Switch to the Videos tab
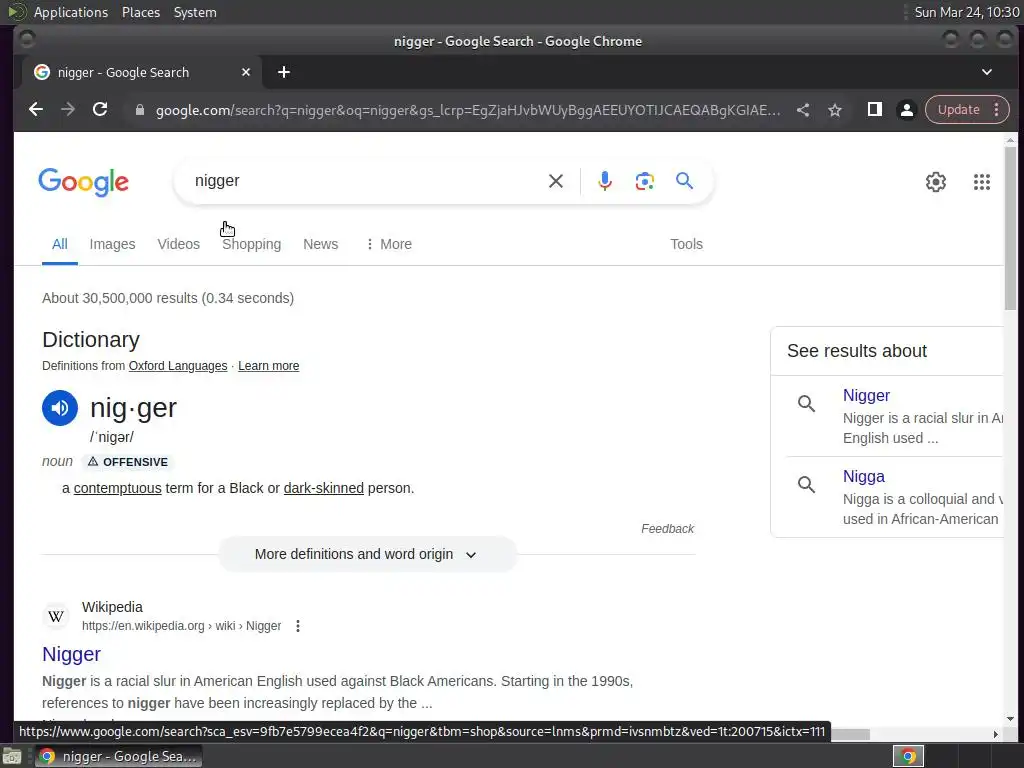 178,244
